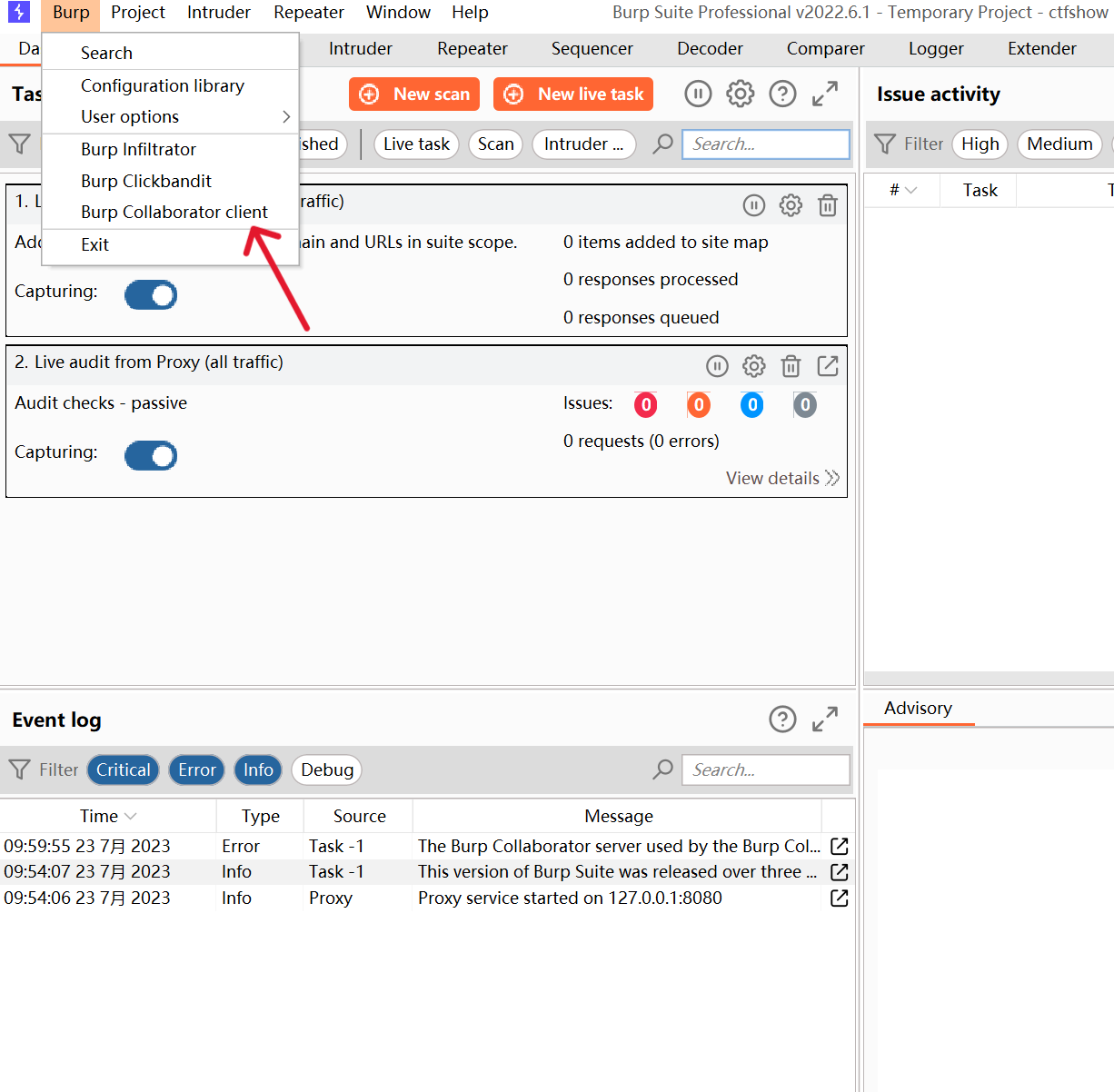Open details of the Burp version info event

click(840, 871)
